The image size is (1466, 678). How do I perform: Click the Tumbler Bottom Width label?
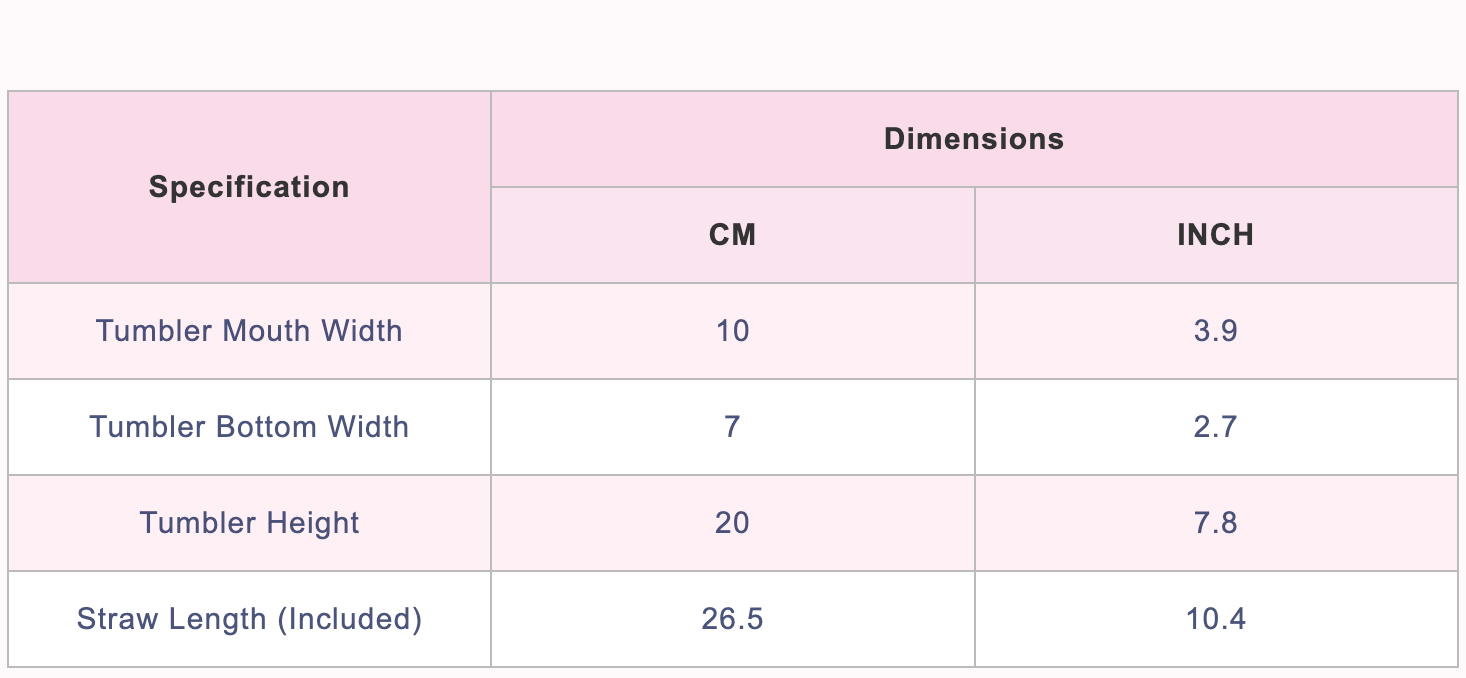point(249,427)
